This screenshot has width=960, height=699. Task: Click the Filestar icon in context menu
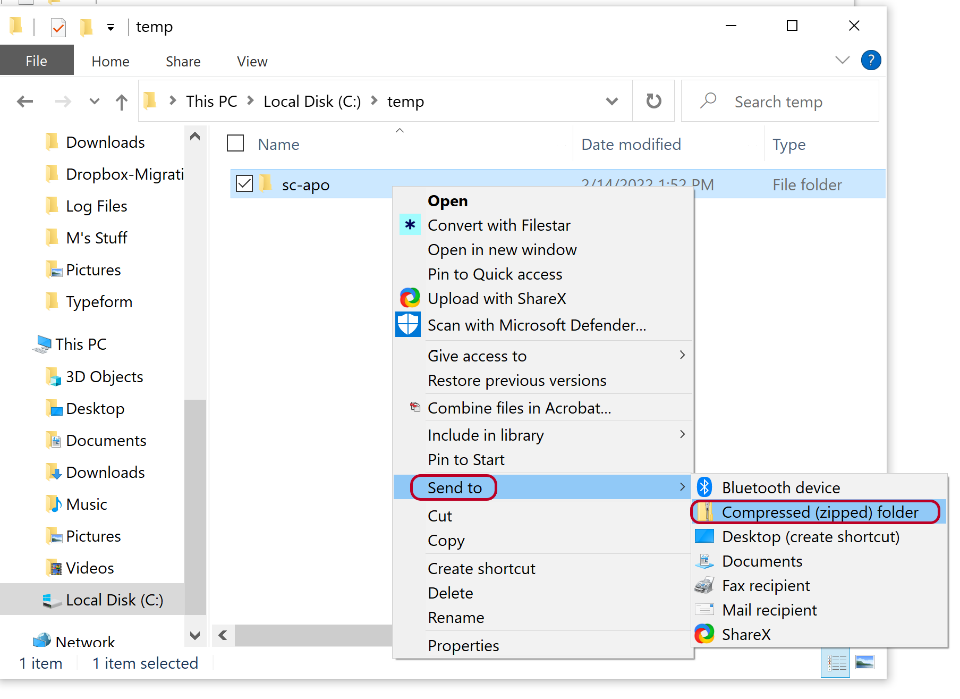(x=410, y=225)
